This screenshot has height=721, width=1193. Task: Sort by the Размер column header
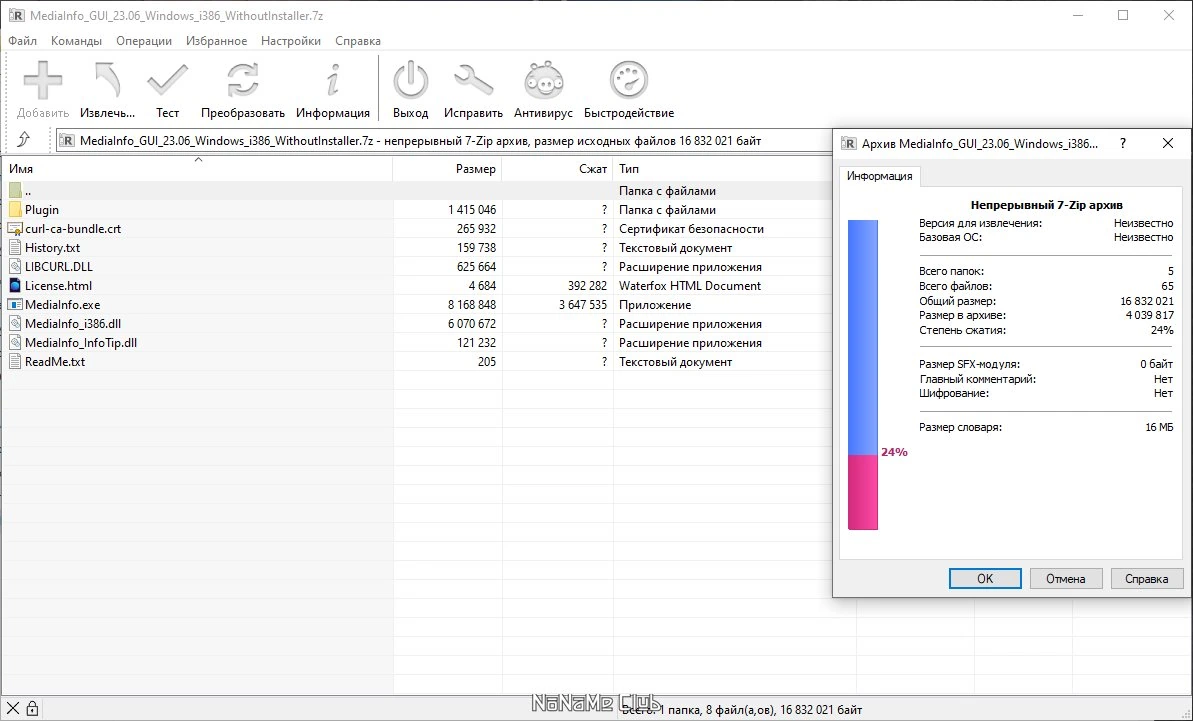447,169
